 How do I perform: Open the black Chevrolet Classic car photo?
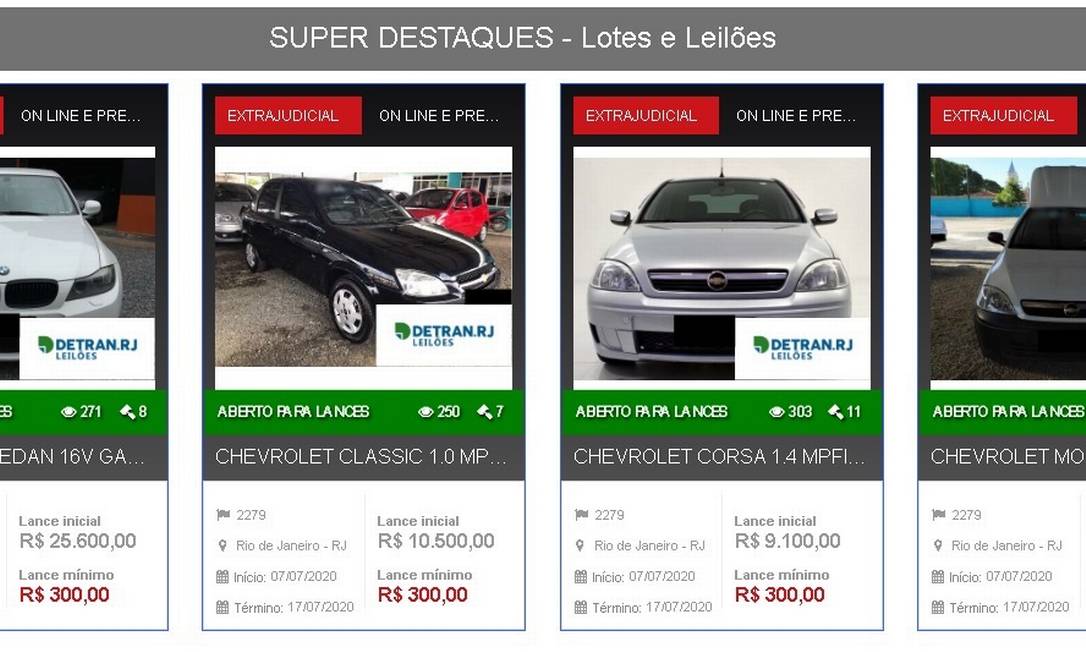coord(364,267)
